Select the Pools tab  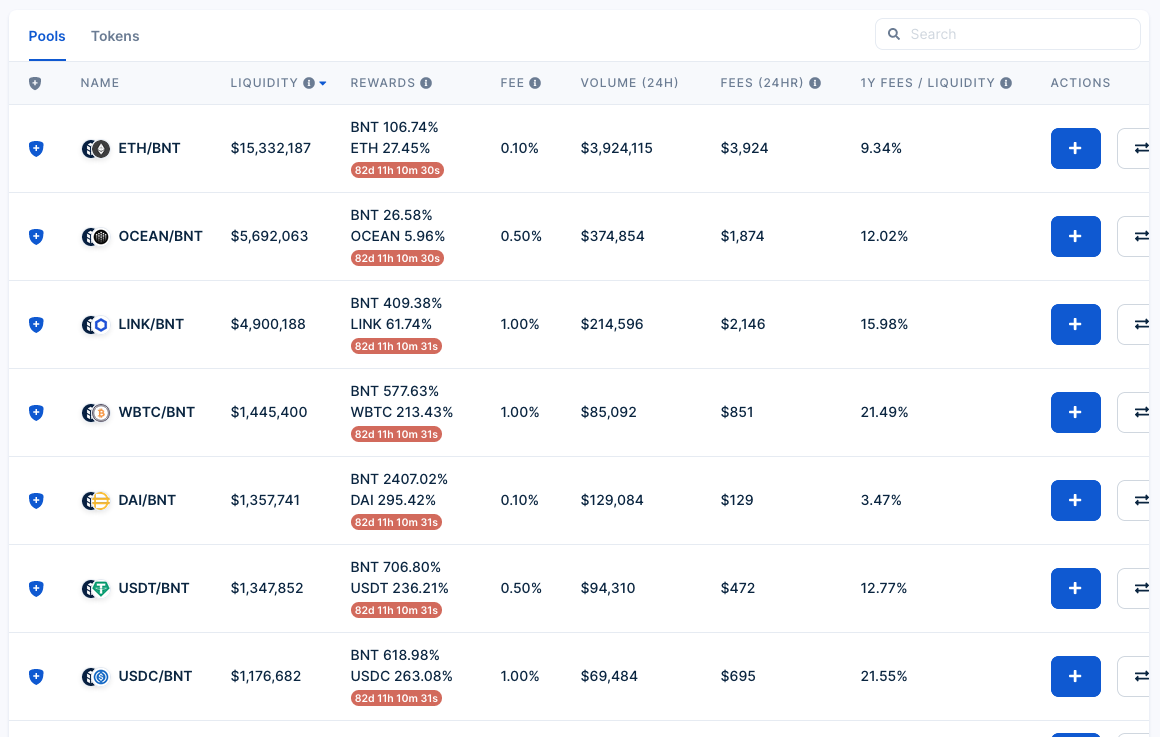point(46,36)
